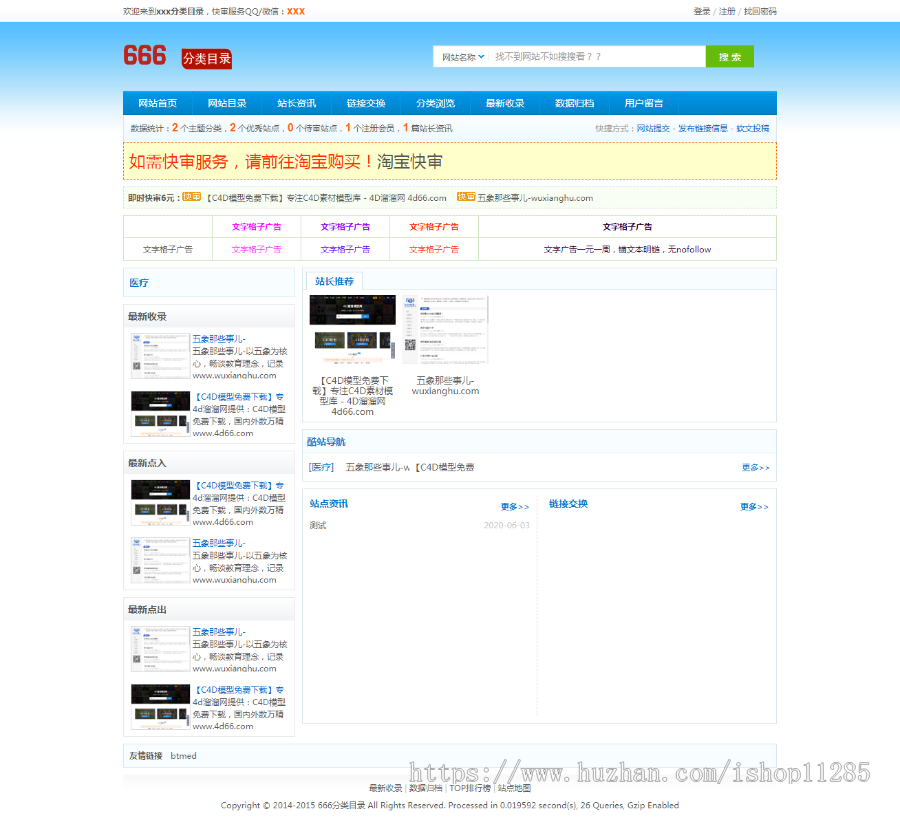Open the C4D模型免费下载 quick-review link
900x820 pixels.
326,198
